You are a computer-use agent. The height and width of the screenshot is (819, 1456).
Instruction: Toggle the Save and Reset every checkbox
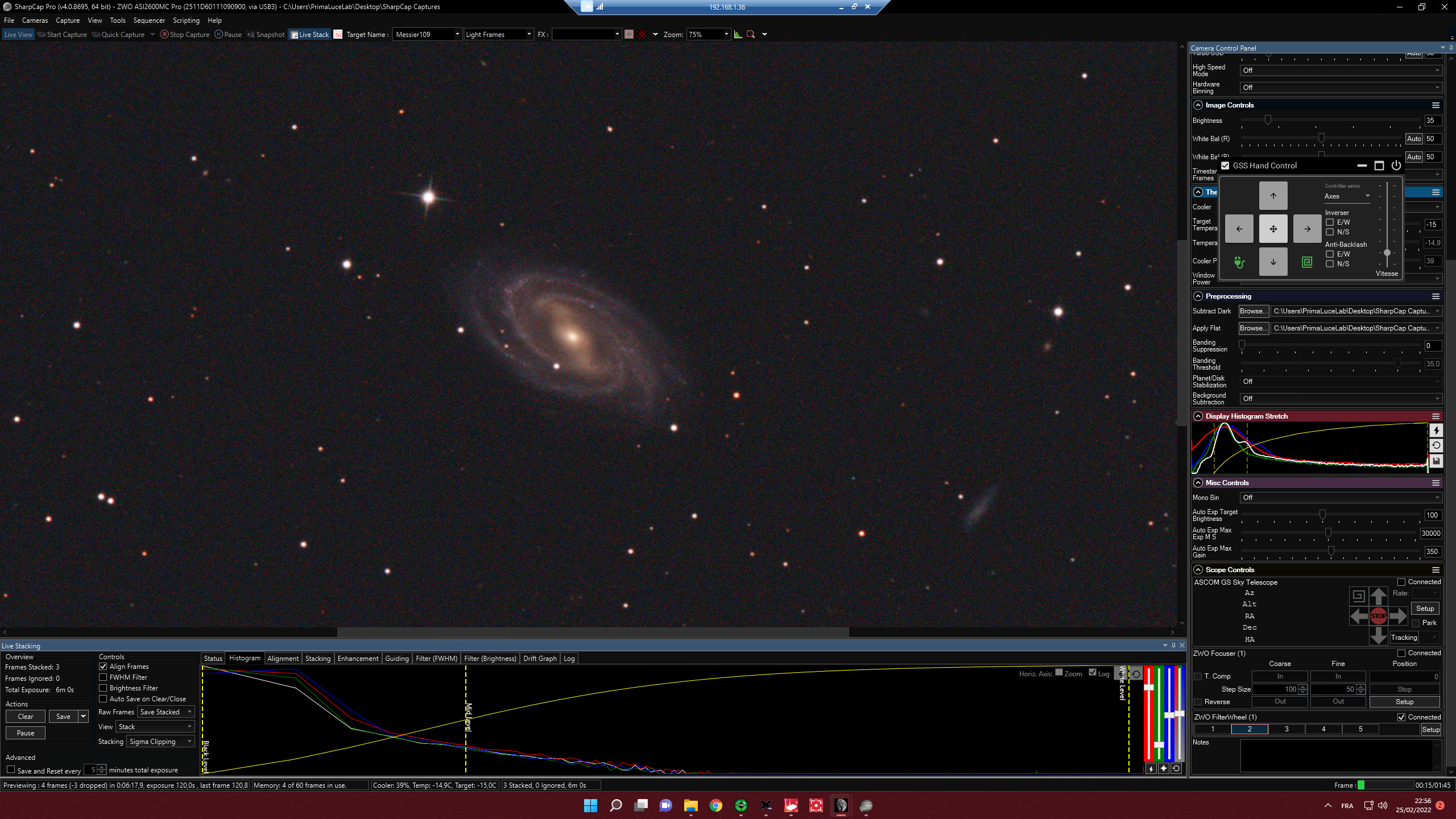click(11, 770)
